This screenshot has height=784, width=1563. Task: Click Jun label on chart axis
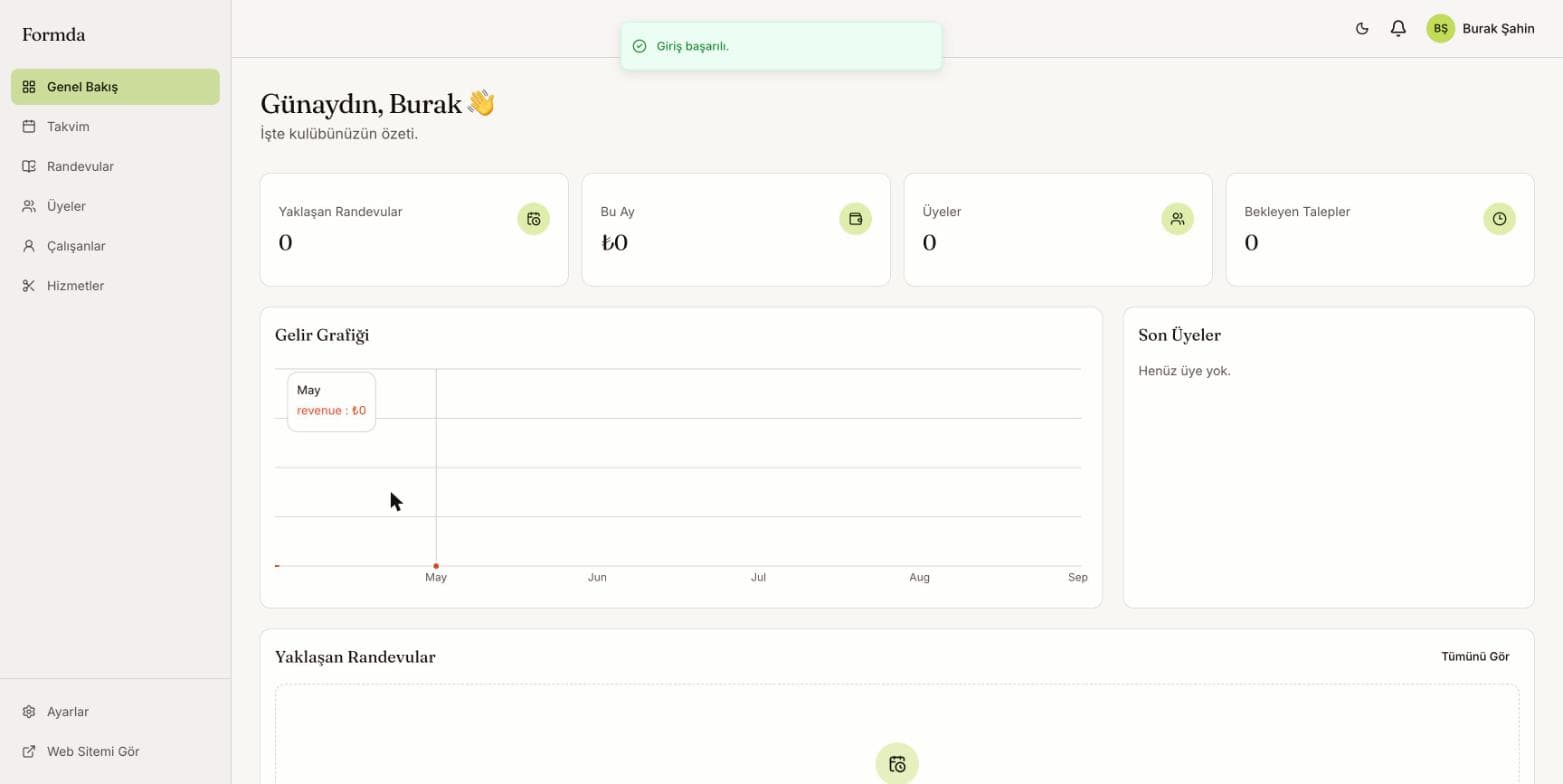(x=597, y=577)
